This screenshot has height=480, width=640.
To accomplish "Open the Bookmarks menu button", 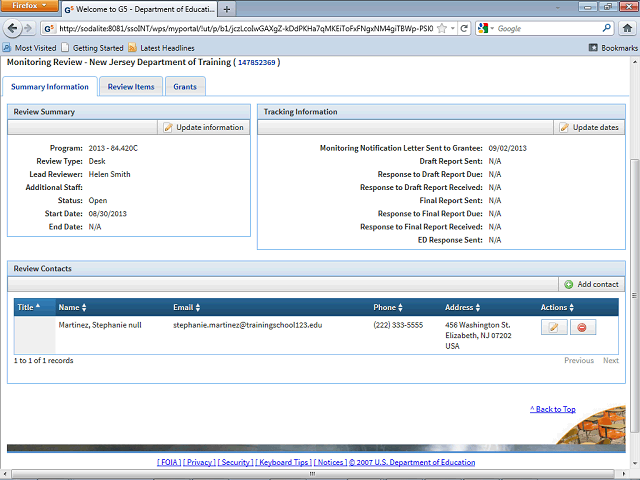I will pos(613,48).
